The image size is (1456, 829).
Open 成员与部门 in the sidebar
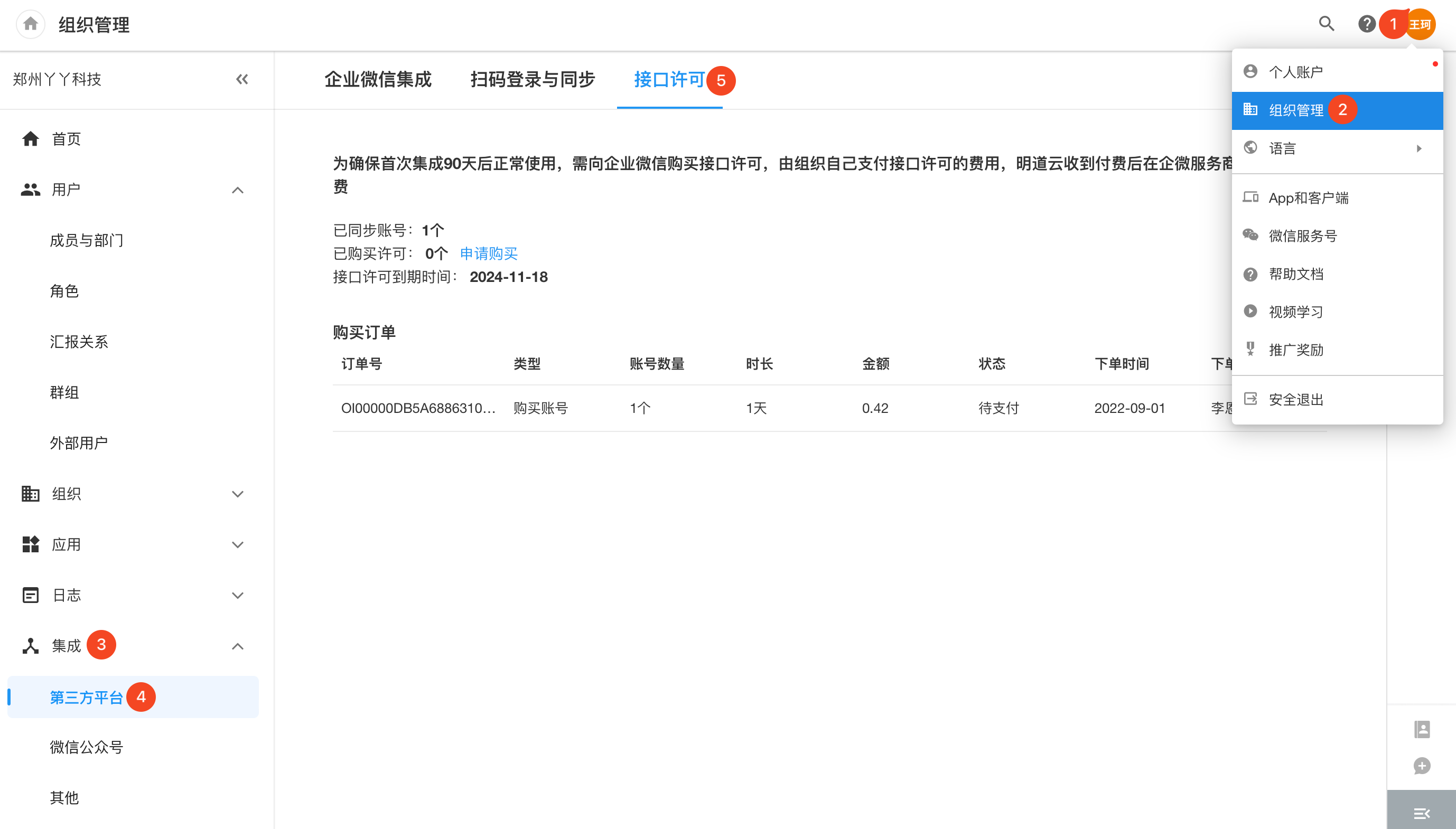(87, 240)
